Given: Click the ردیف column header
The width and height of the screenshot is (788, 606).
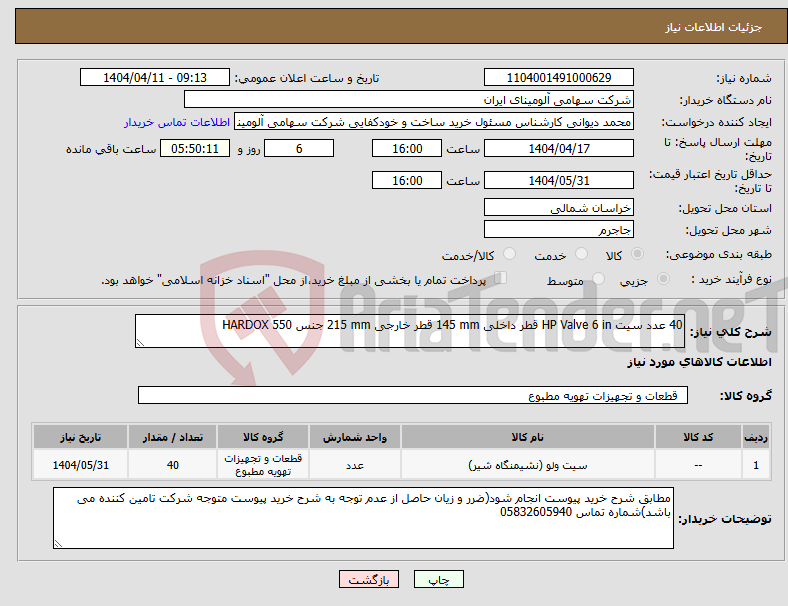Looking at the screenshot, I should 755,437.
